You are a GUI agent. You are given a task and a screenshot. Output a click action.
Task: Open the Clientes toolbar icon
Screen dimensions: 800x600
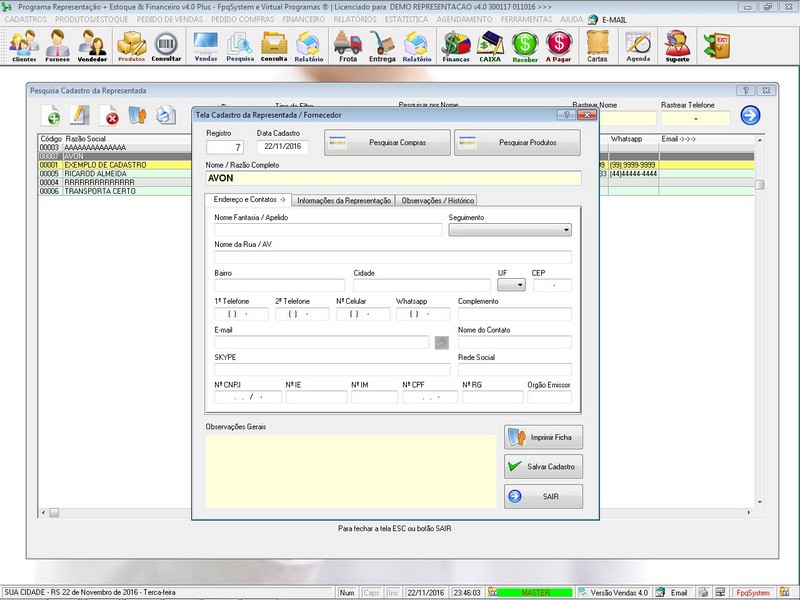pyautogui.click(x=24, y=46)
